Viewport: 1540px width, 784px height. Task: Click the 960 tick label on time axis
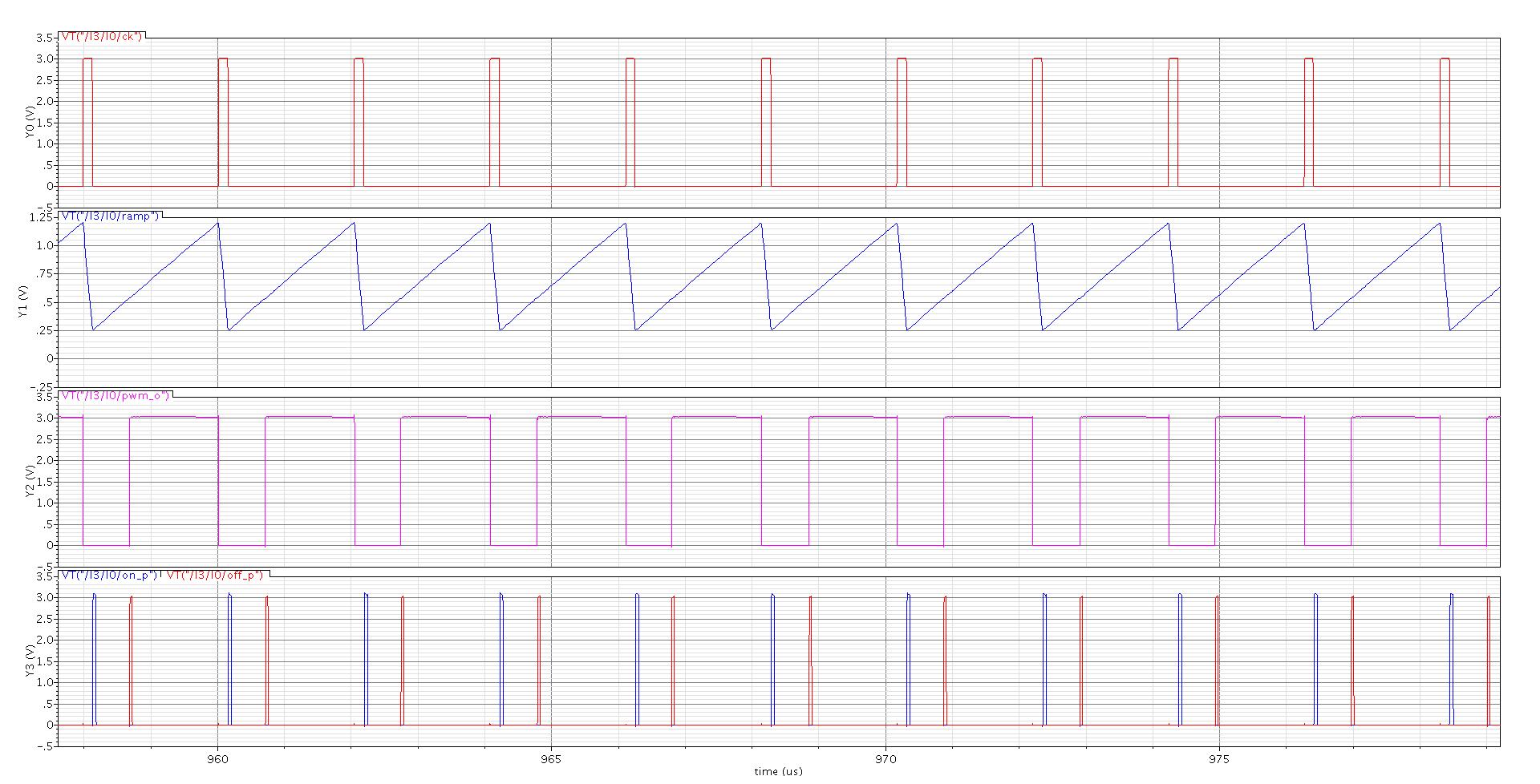217,758
